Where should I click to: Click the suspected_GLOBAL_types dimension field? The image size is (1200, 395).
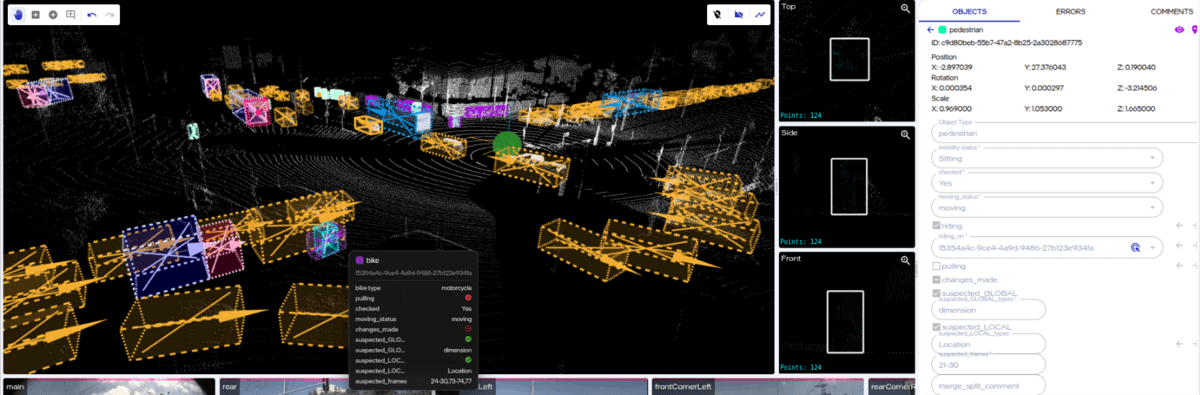pyautogui.click(x=988, y=310)
